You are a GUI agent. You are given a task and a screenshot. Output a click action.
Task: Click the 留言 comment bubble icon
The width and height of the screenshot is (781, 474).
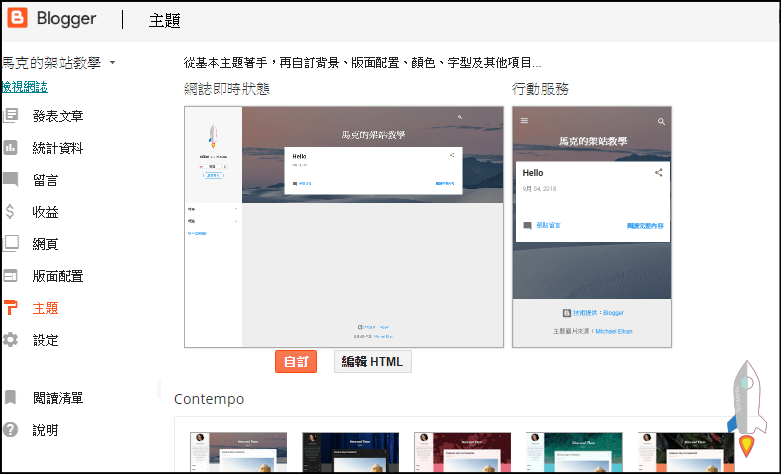(10, 179)
